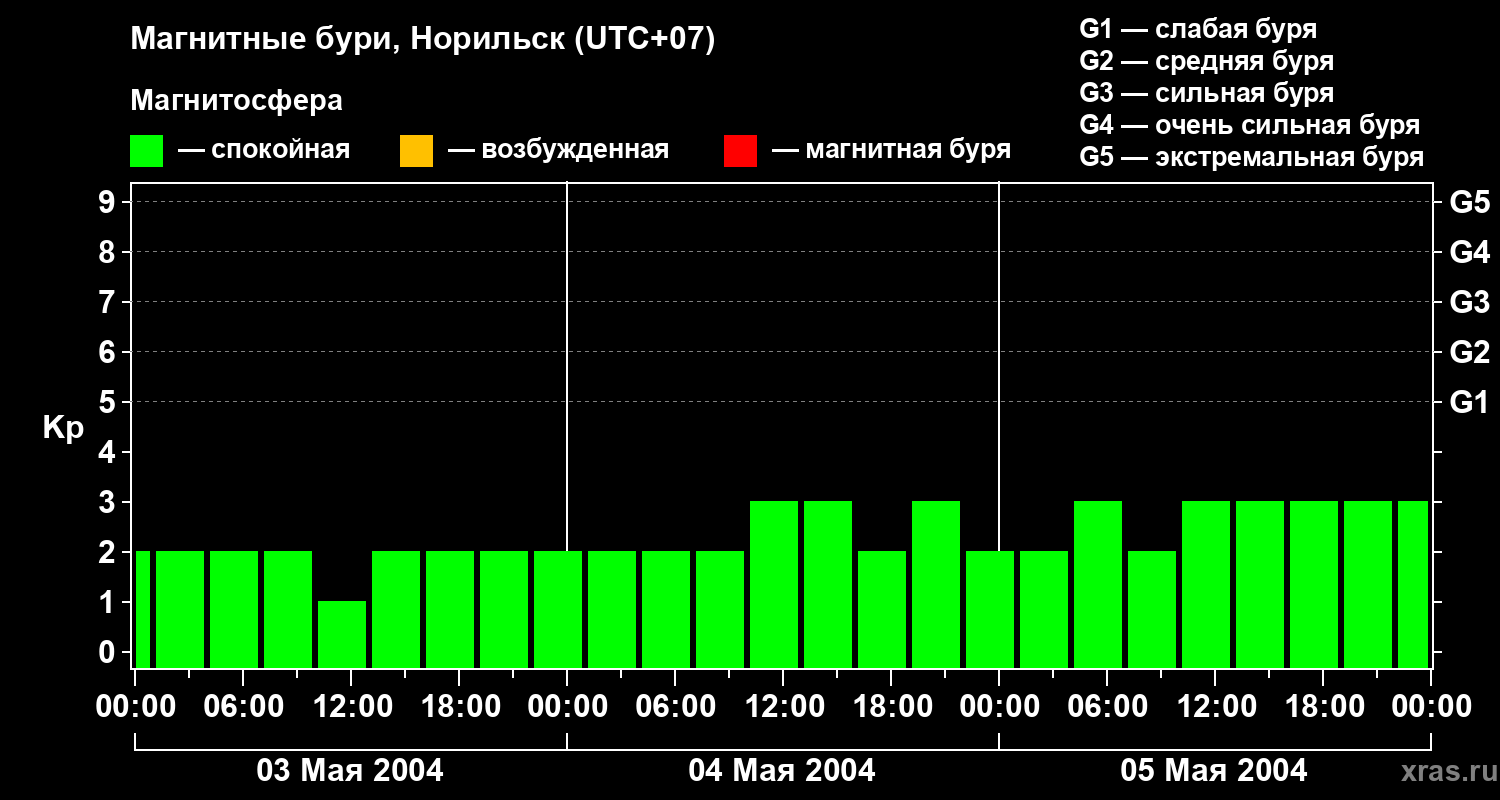Click the "04 Мая 2004" date label
1500x800 pixels.
tap(782, 771)
